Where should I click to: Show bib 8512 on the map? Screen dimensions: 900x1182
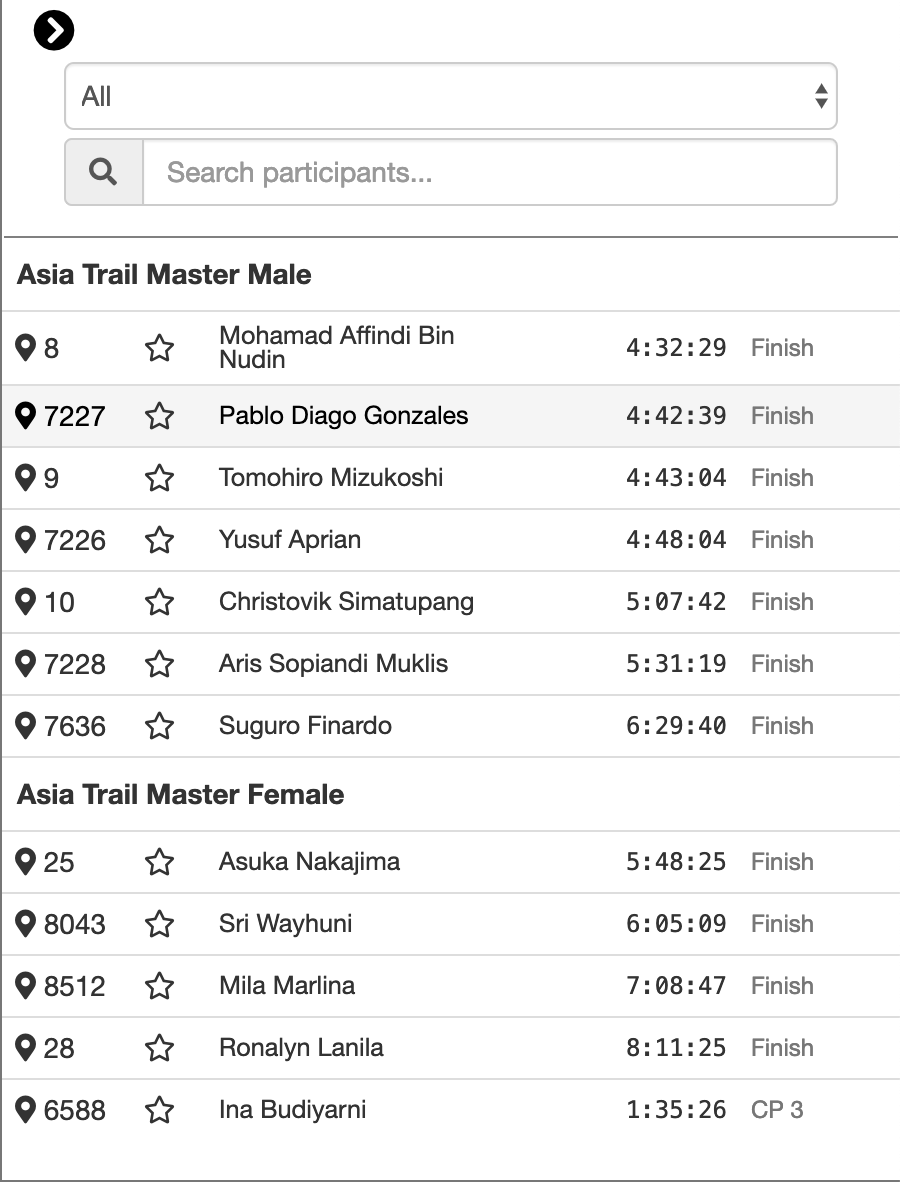[26, 985]
